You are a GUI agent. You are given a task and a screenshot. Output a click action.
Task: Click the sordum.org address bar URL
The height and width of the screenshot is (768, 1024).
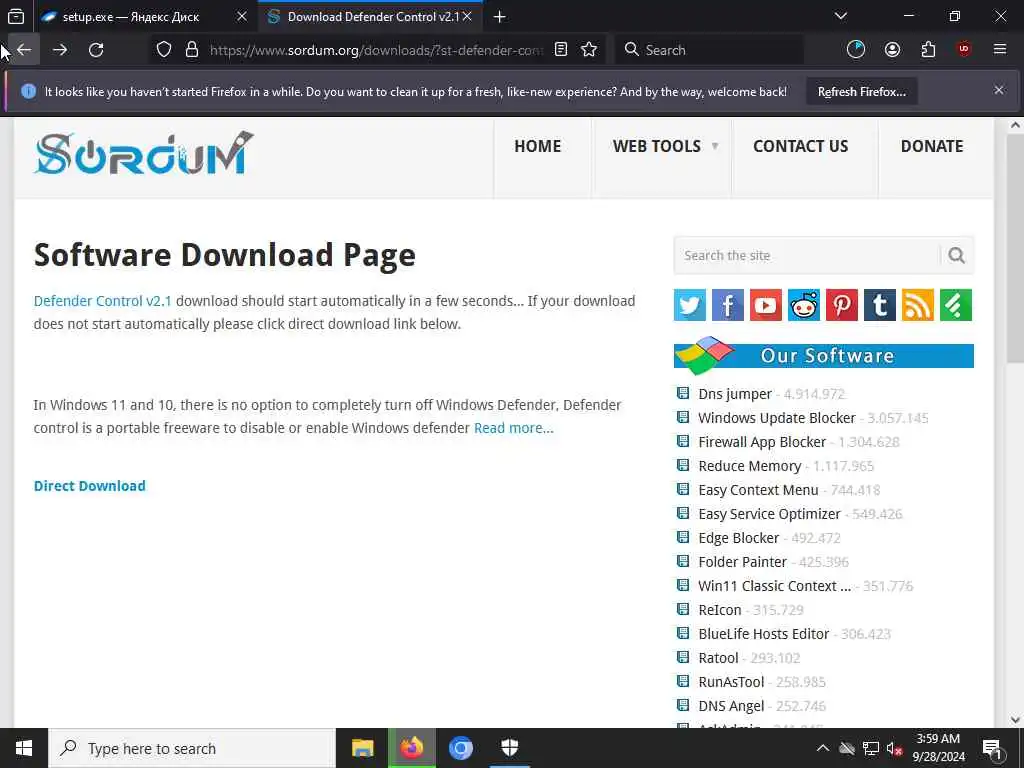coord(376,50)
